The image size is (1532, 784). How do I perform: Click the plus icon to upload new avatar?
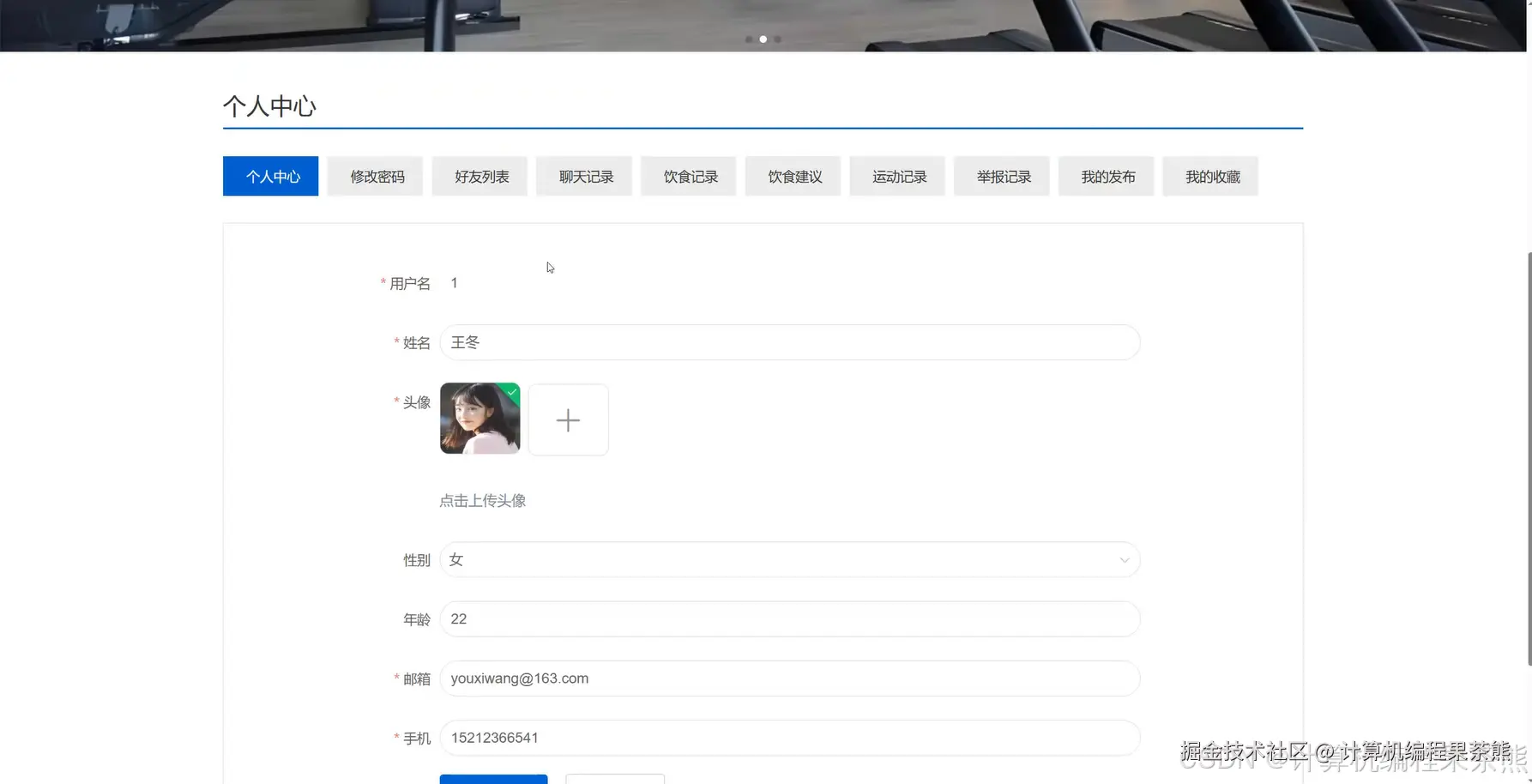coord(568,419)
